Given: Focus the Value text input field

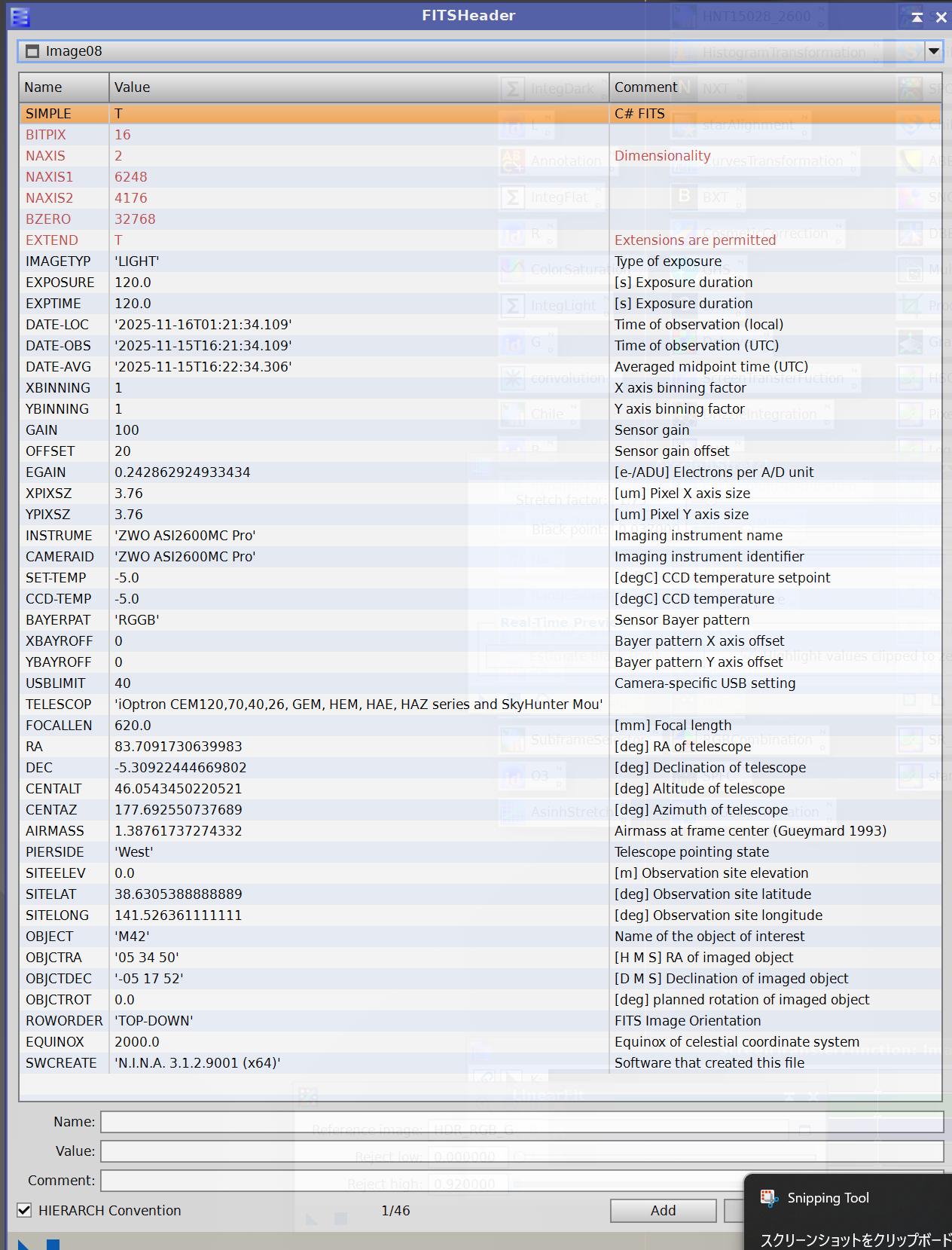Looking at the screenshot, I should pyautogui.click(x=521, y=1151).
